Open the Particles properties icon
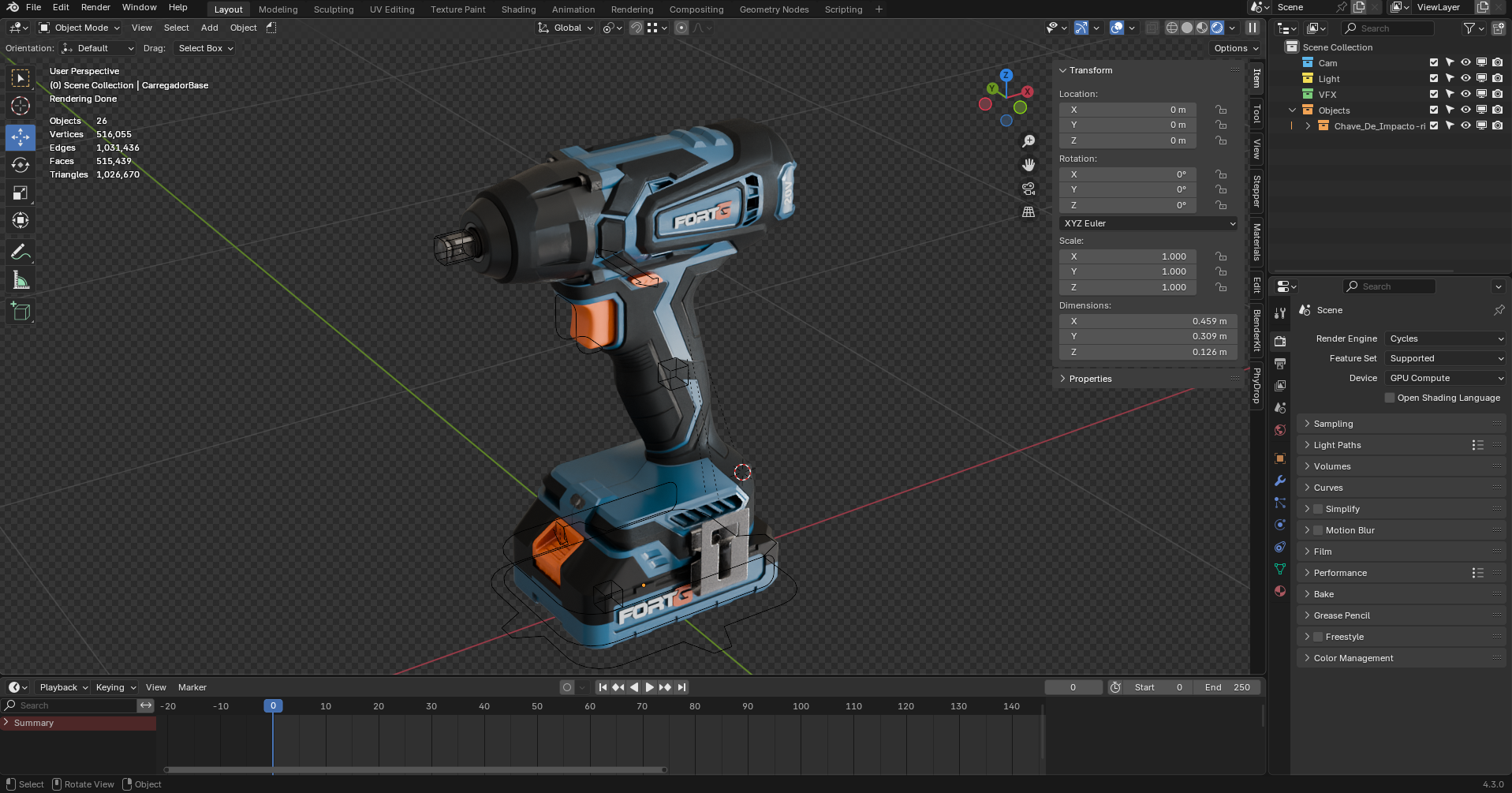1512x793 pixels. (x=1280, y=503)
